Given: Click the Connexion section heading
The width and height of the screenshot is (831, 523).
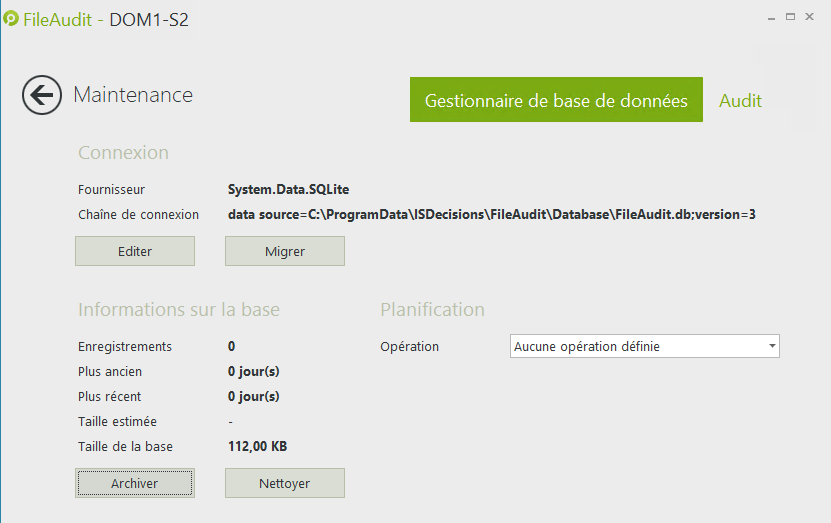Looking at the screenshot, I should (x=123, y=153).
